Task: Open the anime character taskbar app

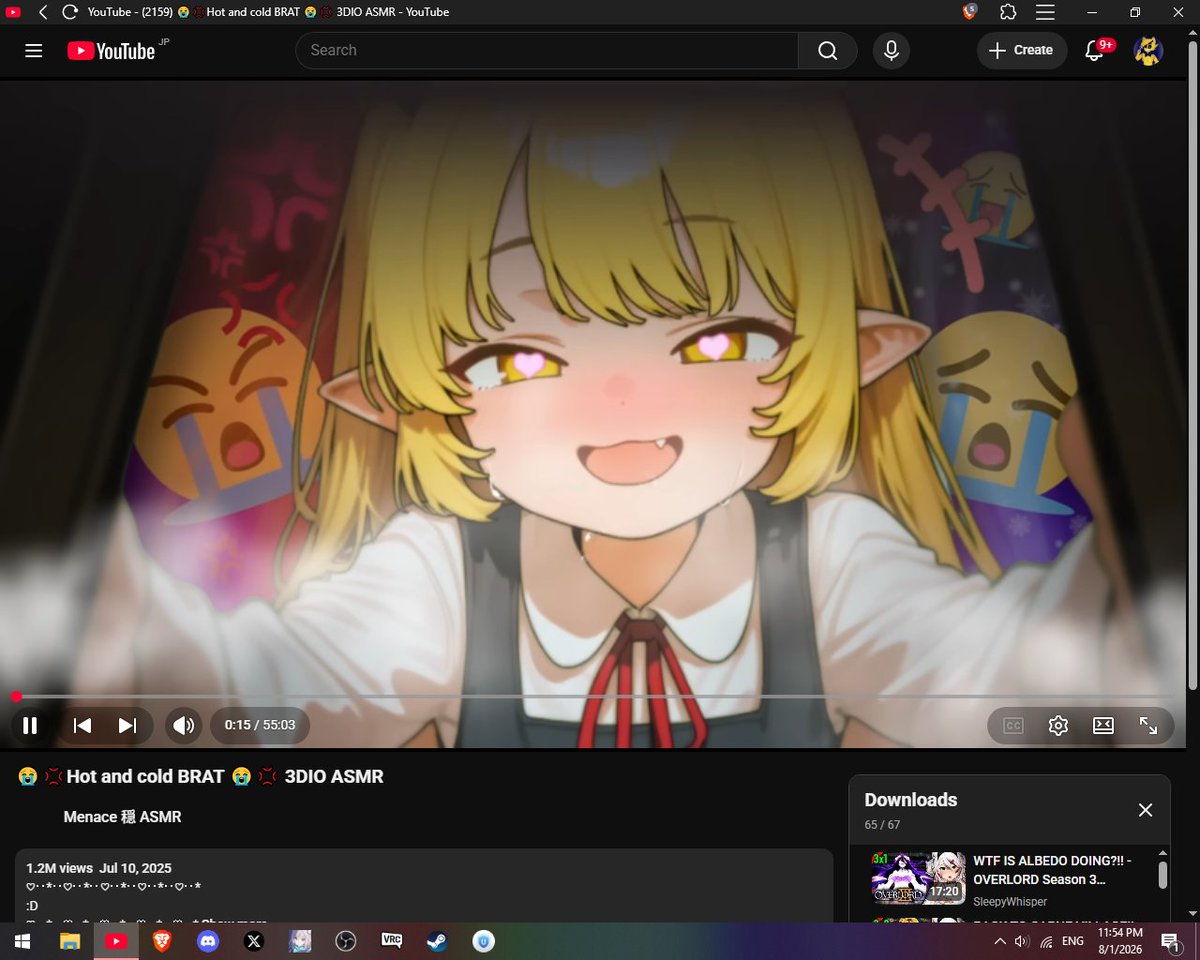Action: click(x=299, y=941)
